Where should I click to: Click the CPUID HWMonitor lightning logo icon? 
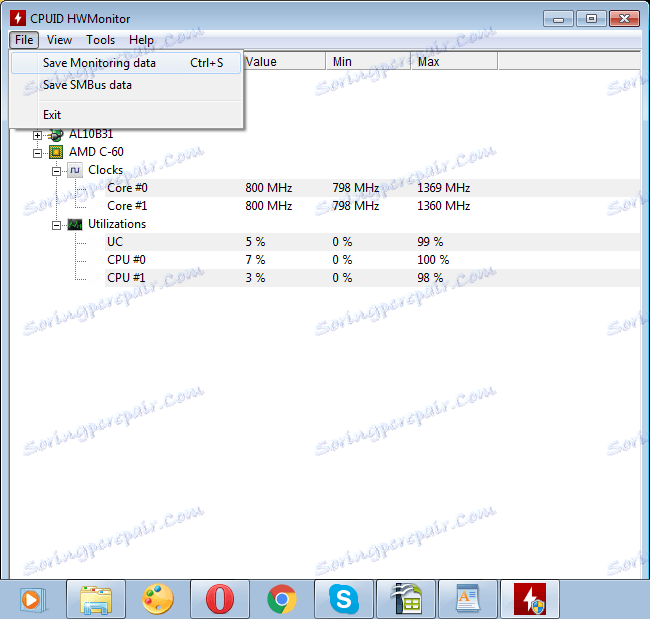coord(18,18)
